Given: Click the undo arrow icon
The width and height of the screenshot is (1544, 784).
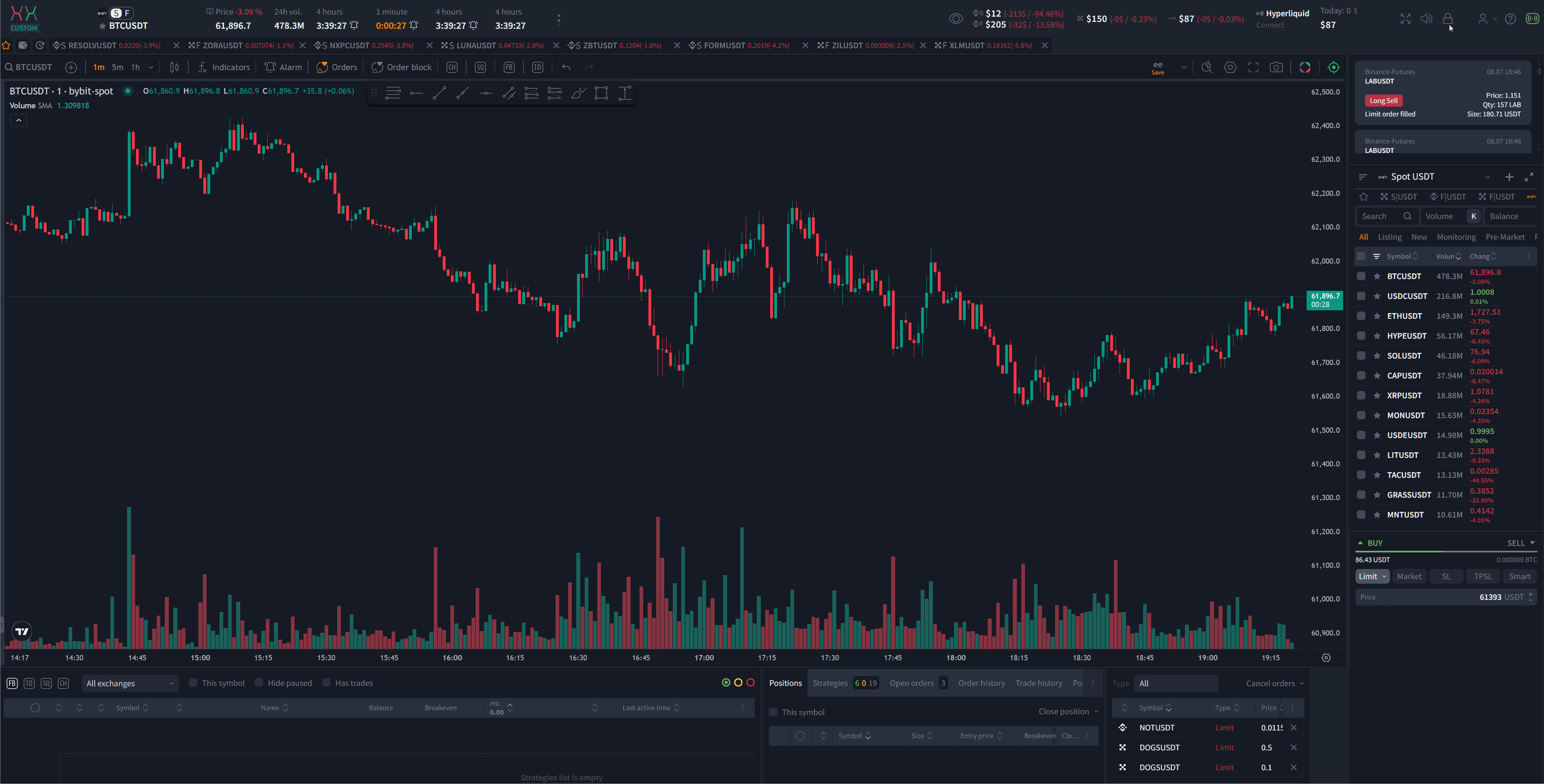Looking at the screenshot, I should point(566,67).
